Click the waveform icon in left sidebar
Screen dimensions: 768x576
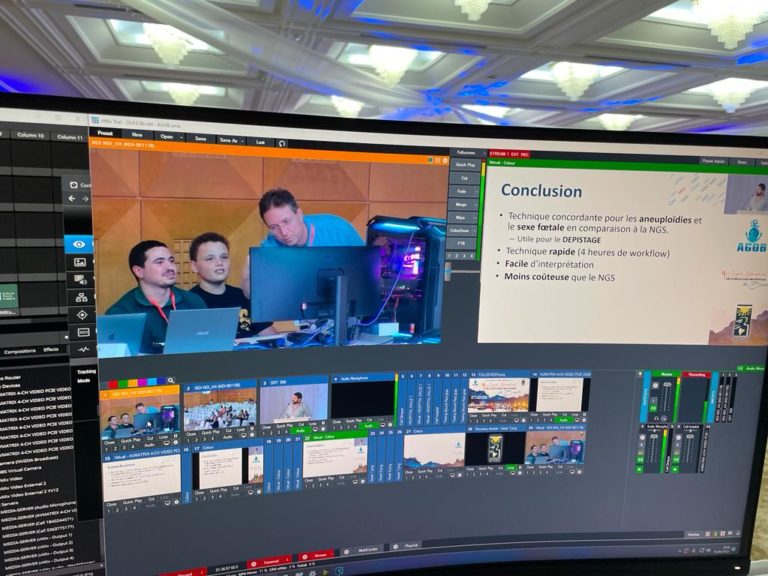coord(82,349)
